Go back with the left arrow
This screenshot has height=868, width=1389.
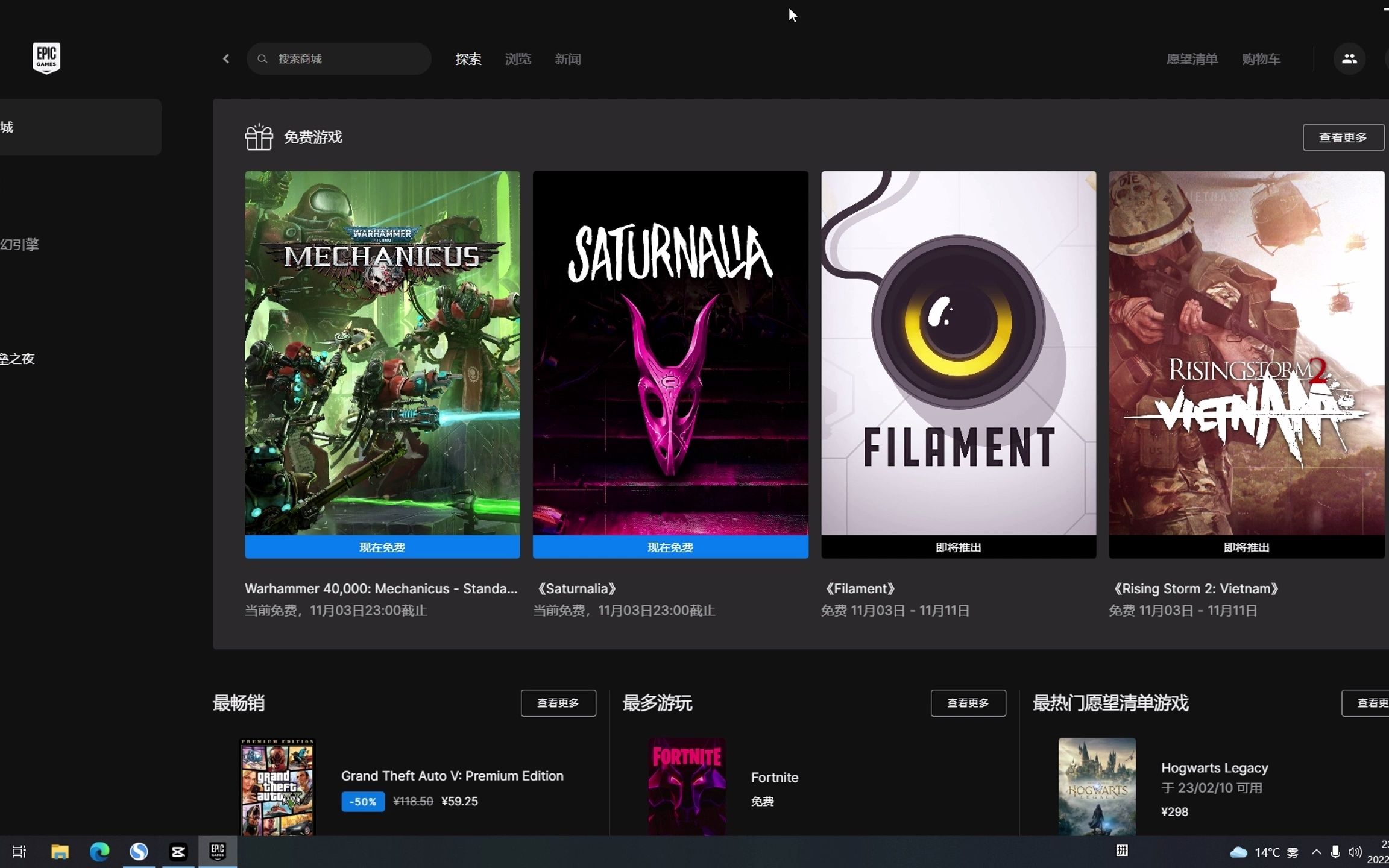pyautogui.click(x=226, y=58)
